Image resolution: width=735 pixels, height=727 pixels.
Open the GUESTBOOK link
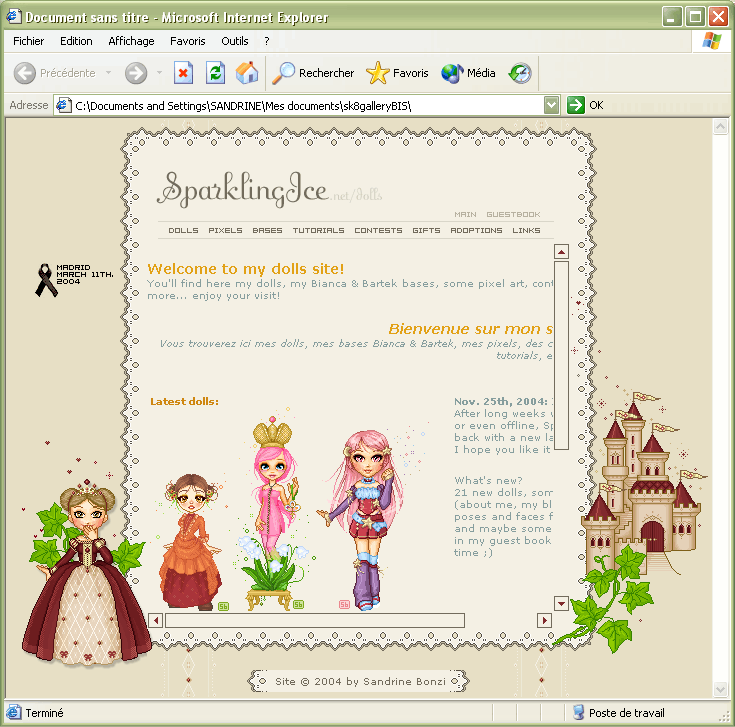click(513, 214)
